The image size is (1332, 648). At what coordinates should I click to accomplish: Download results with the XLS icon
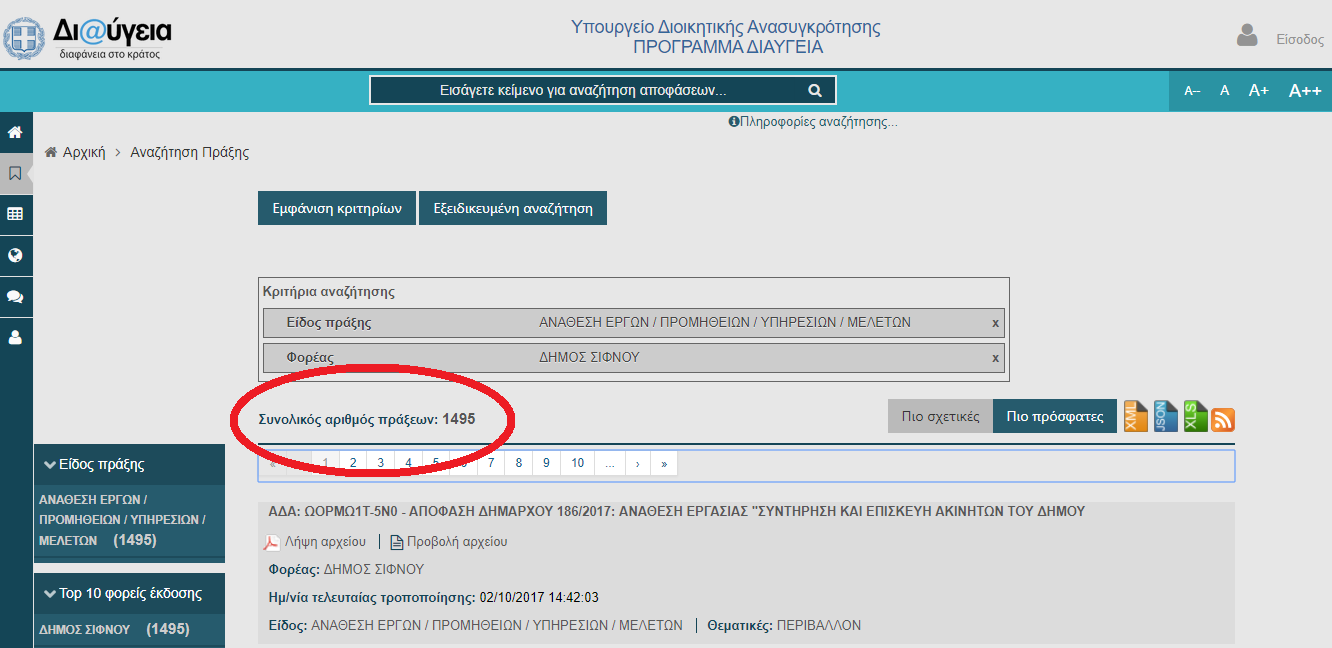(1195, 416)
